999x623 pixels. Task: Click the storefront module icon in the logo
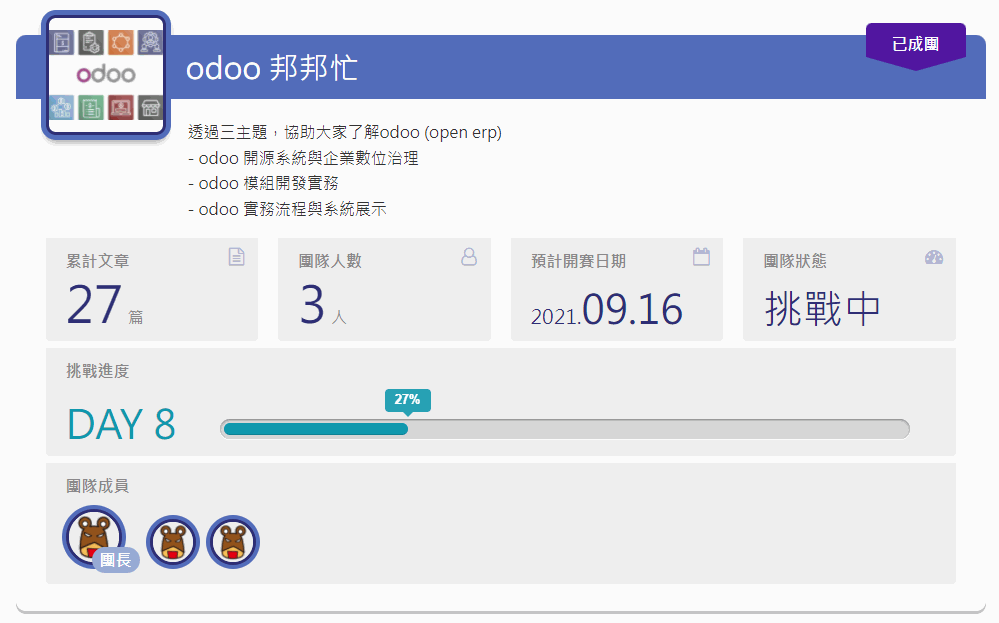coord(150,106)
